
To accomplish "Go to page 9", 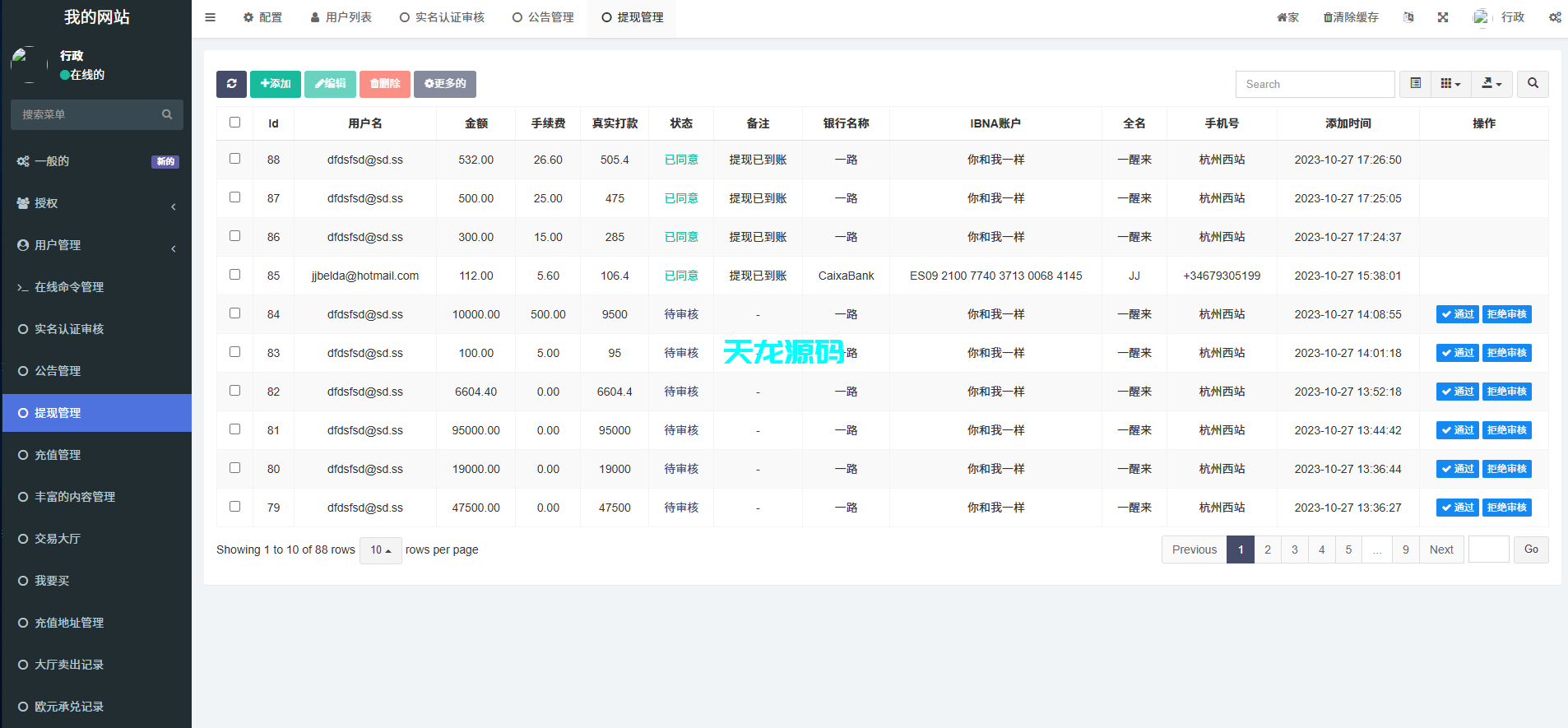I will [1406, 549].
